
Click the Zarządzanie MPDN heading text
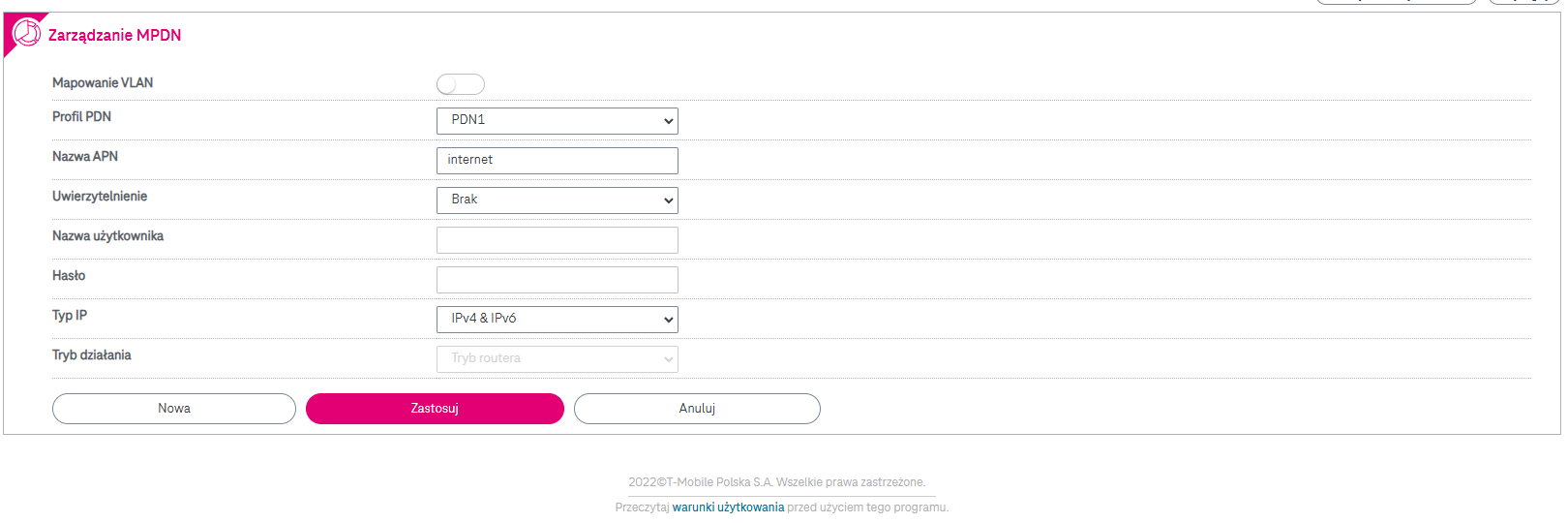click(x=114, y=35)
